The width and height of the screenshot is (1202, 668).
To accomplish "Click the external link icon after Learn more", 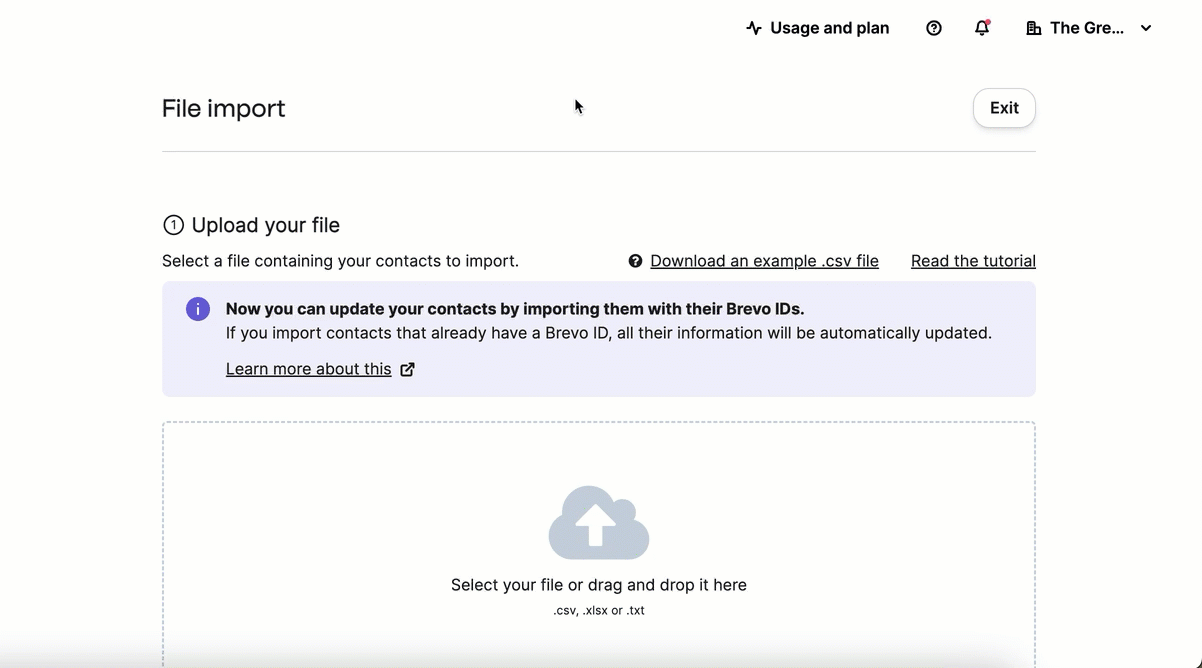I will click(407, 368).
